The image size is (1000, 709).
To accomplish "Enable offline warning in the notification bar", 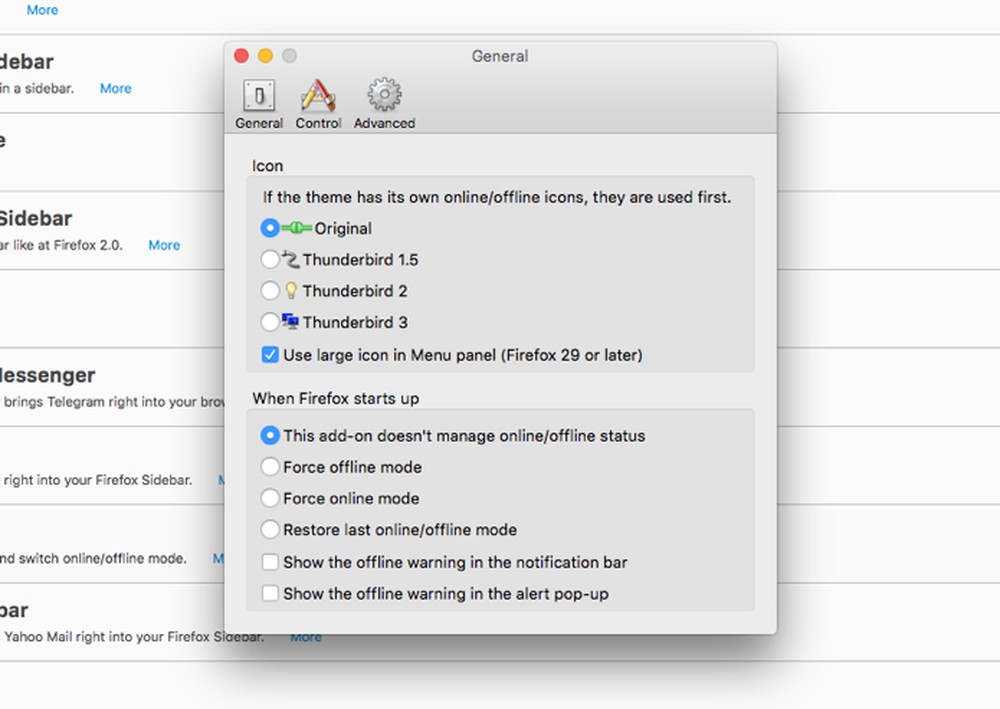I will click(x=270, y=562).
